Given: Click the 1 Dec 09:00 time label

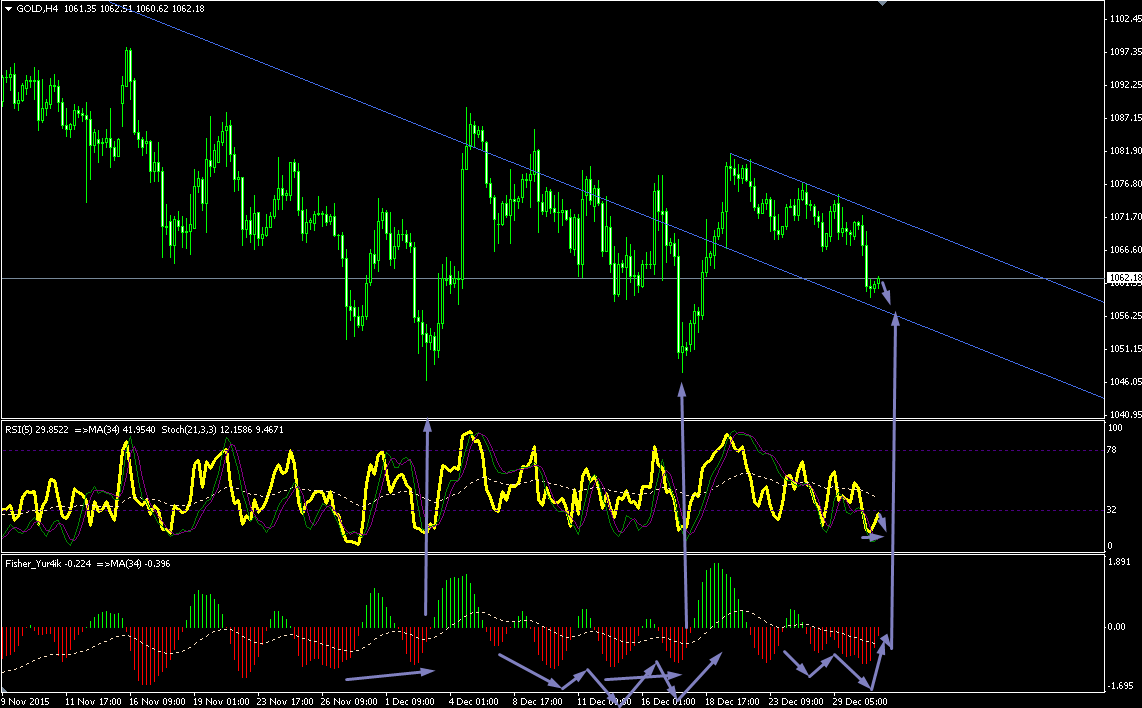Looking at the screenshot, I should (411, 701).
